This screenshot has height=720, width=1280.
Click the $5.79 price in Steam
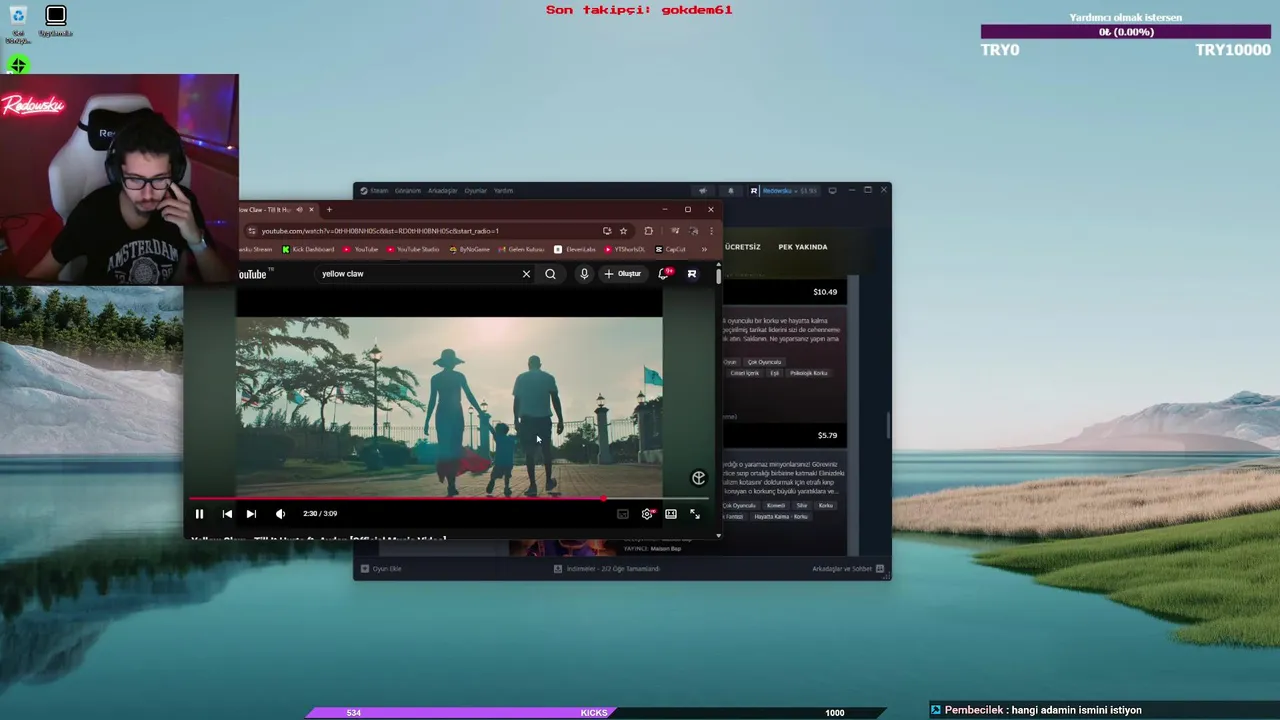click(x=827, y=436)
